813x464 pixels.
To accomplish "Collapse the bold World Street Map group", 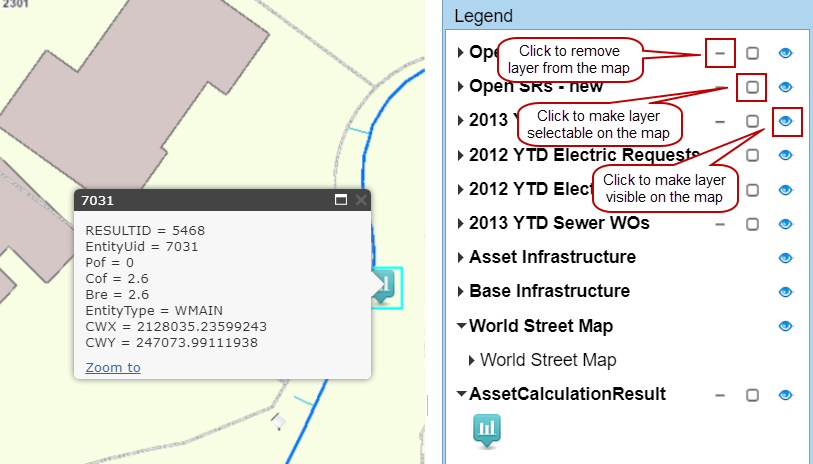I will (461, 326).
